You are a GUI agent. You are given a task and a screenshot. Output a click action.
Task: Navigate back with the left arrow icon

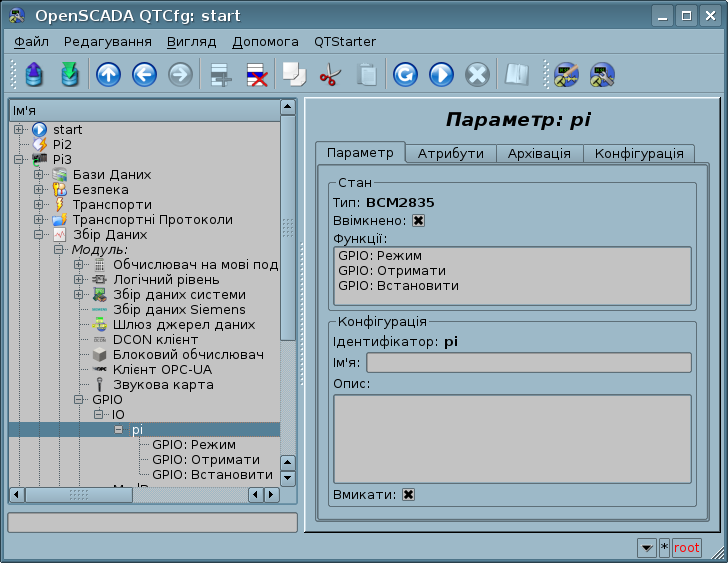144,75
